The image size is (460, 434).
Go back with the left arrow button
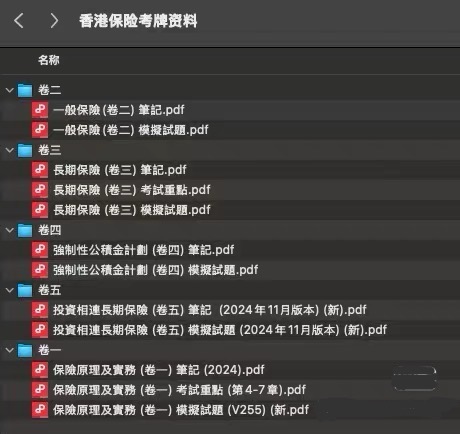coord(19,21)
